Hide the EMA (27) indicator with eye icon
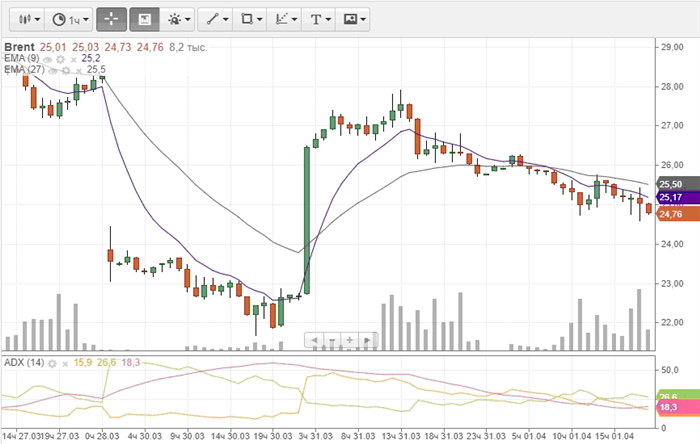 tap(53, 71)
